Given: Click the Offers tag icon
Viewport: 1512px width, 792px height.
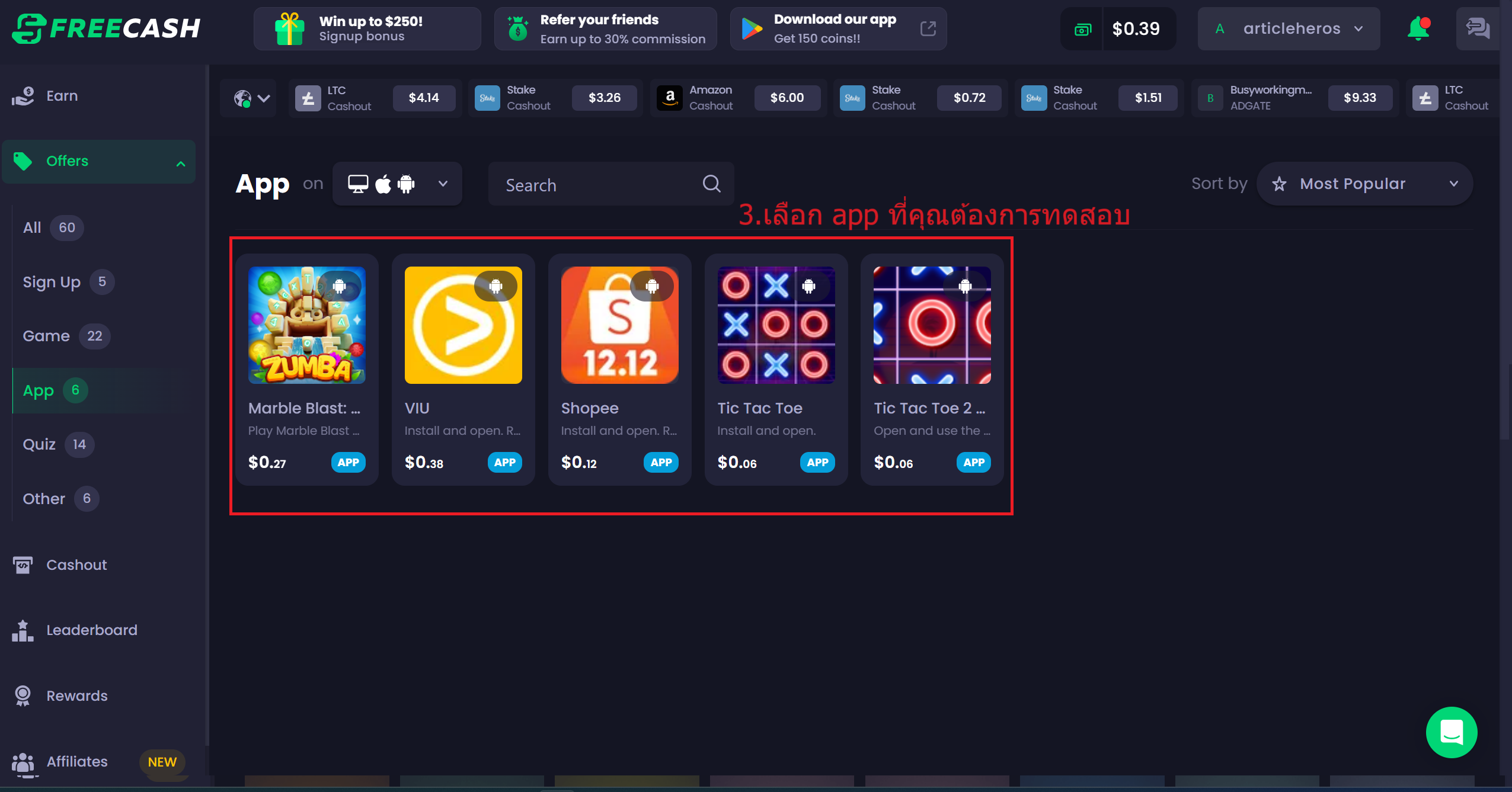Looking at the screenshot, I should tap(23, 161).
